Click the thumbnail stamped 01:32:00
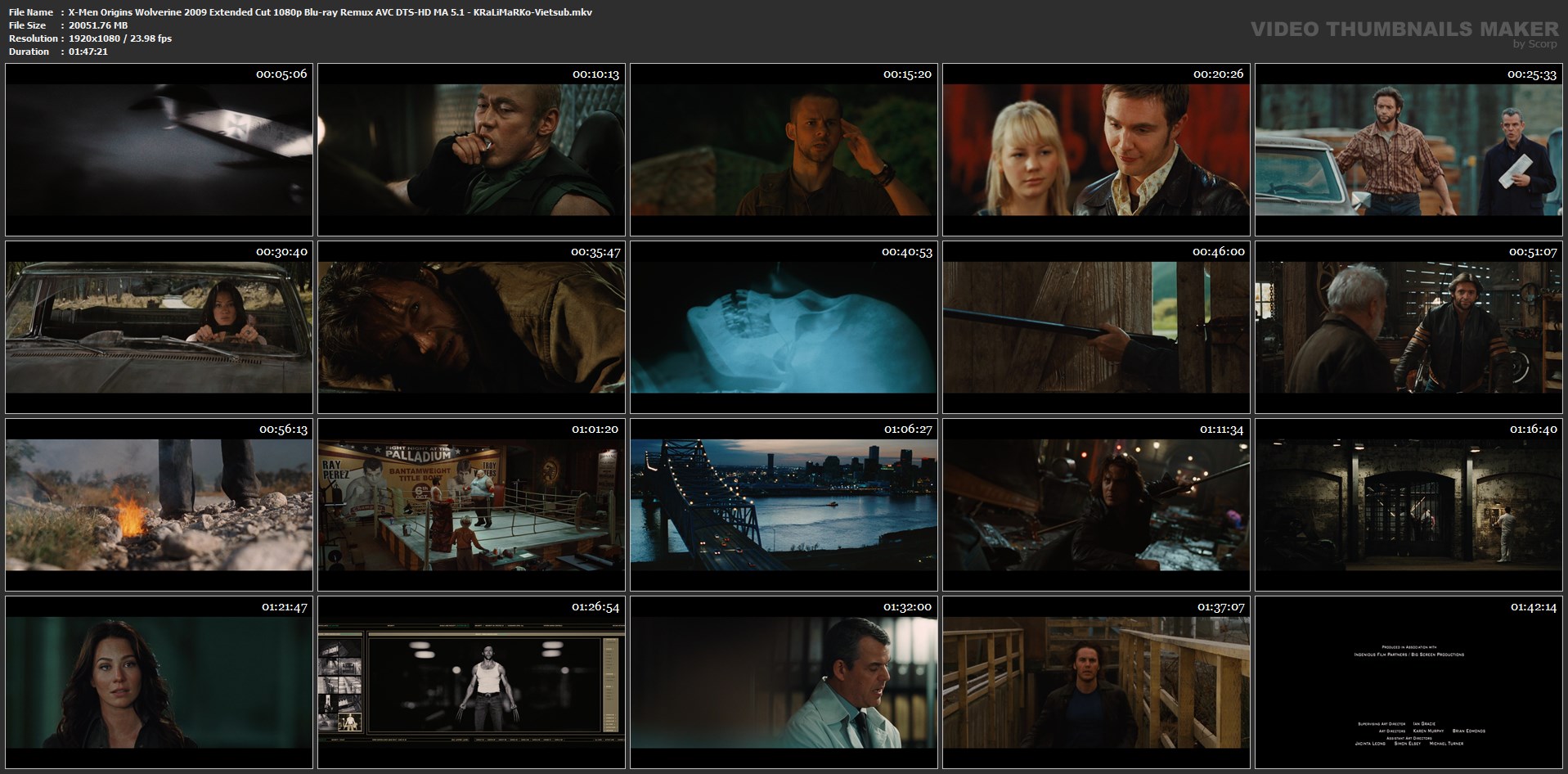 [x=784, y=682]
